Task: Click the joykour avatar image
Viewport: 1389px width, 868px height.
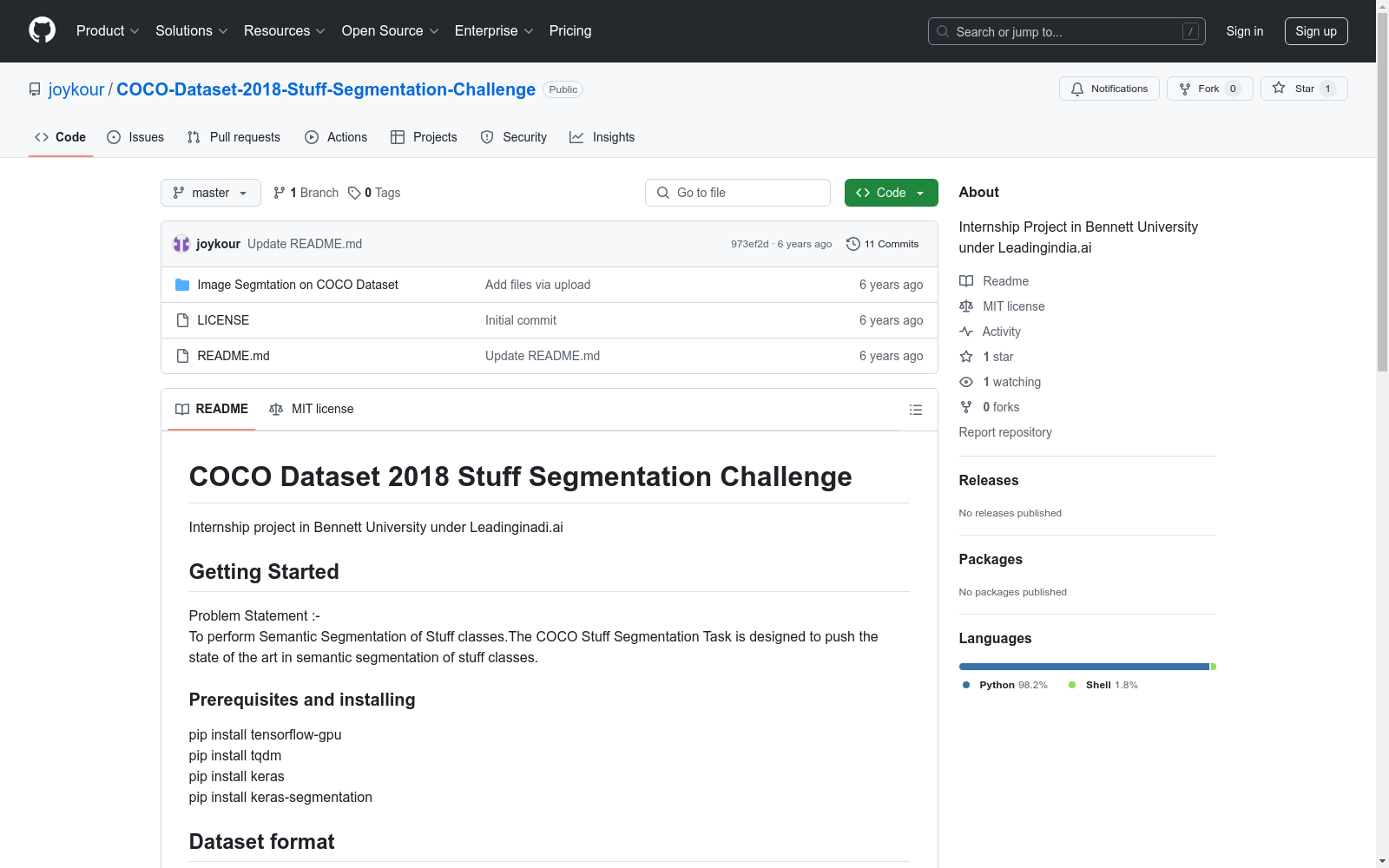Action: pyautogui.click(x=181, y=244)
